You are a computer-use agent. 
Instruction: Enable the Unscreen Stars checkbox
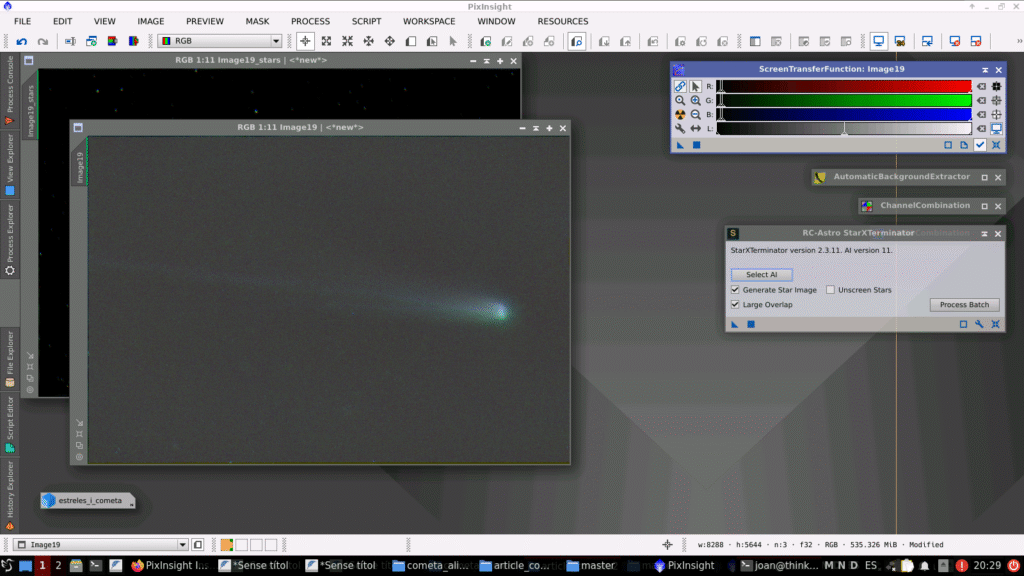tap(831, 290)
